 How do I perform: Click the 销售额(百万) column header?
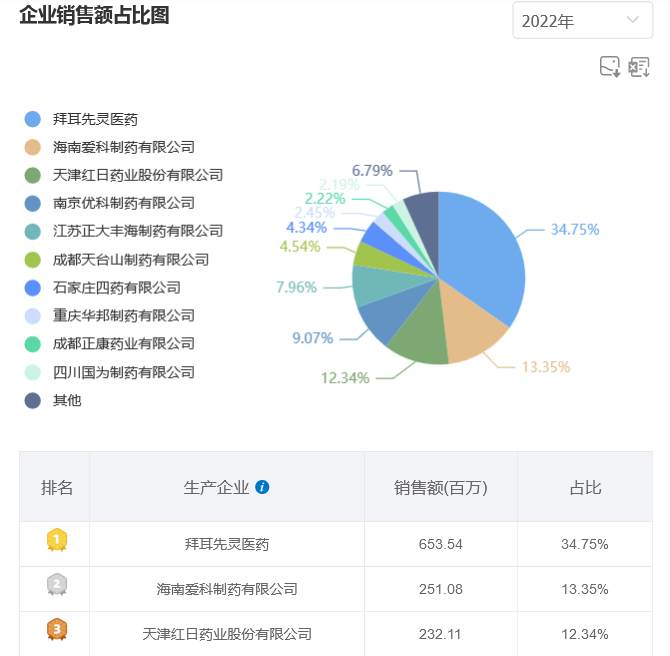[440, 487]
